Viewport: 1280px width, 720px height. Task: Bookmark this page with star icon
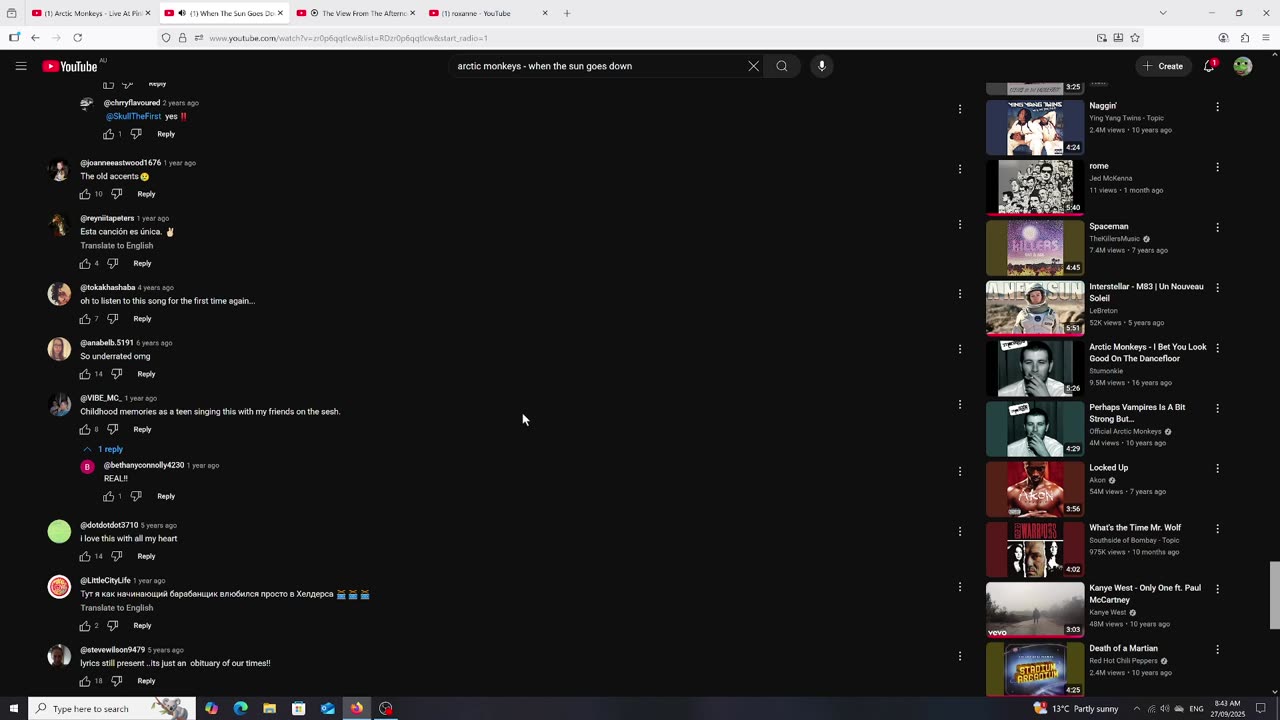click(1135, 38)
